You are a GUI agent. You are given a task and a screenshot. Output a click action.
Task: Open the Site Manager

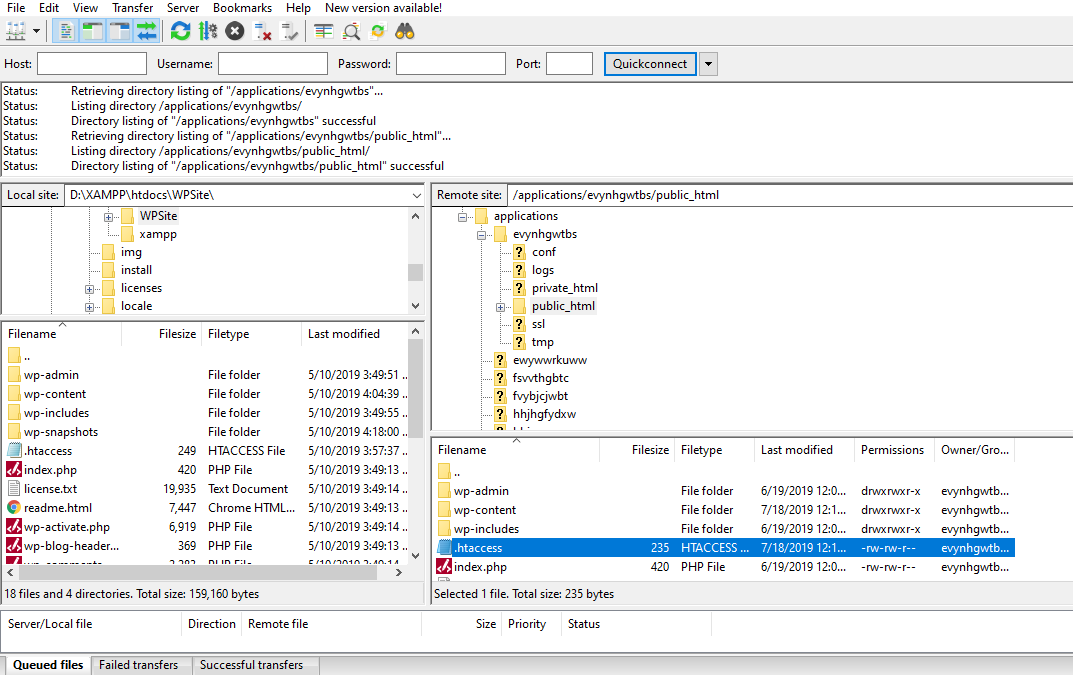(x=16, y=31)
